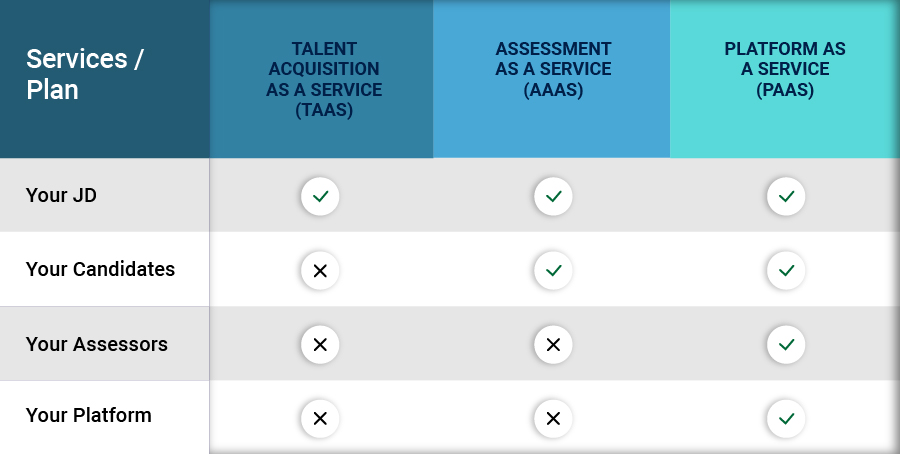Click the checkmark for Your Platform under PAAS
900x454 pixels.
point(786,418)
